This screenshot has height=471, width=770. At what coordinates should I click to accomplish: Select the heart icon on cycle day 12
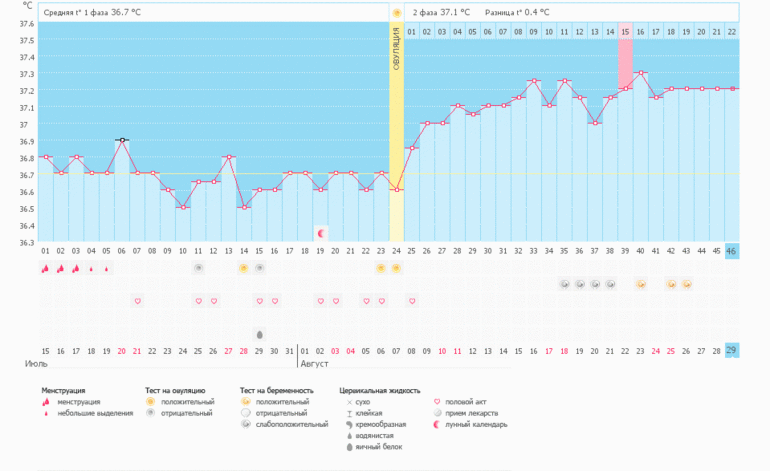click(x=214, y=301)
